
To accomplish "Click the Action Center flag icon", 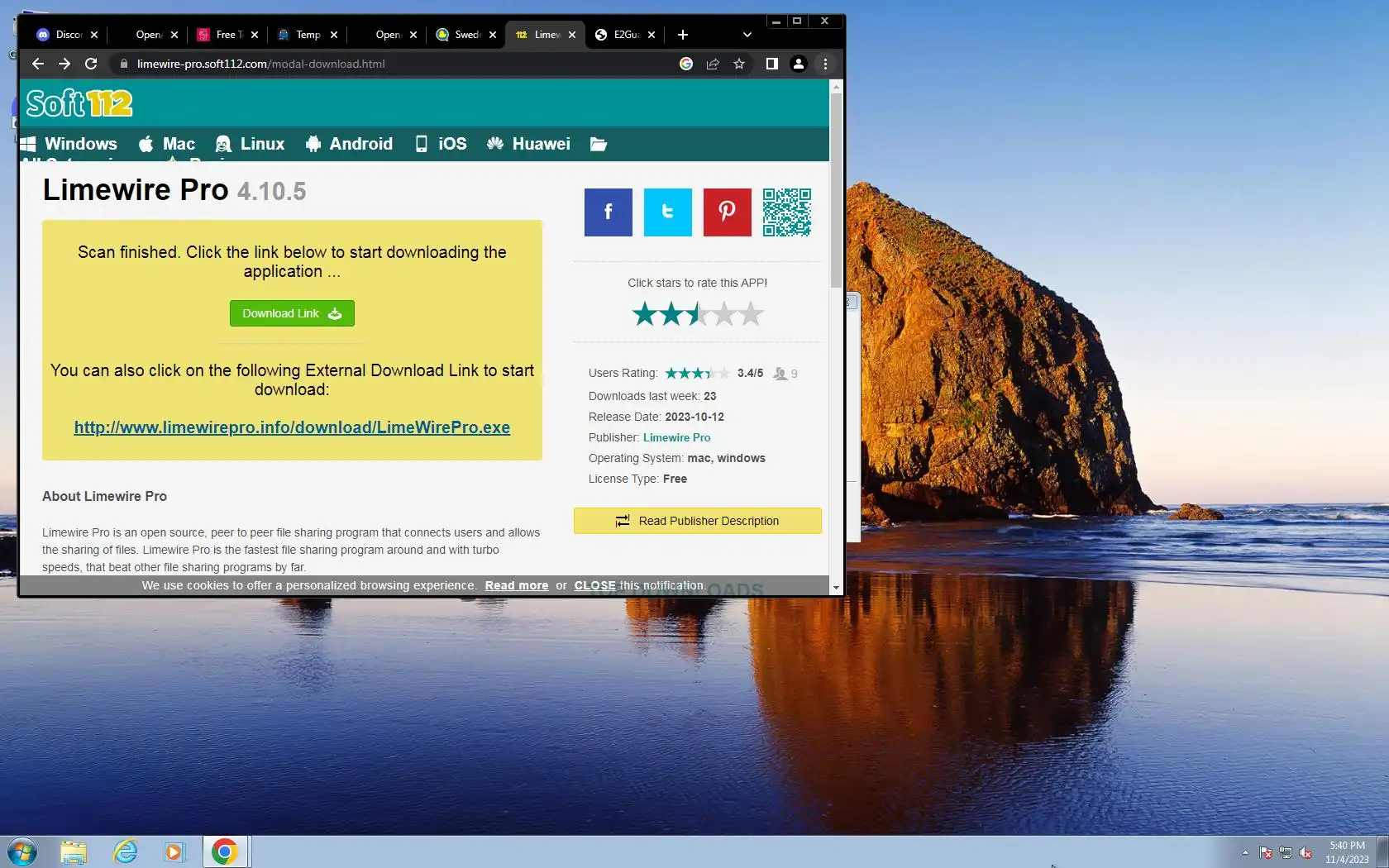I will pyautogui.click(x=1266, y=852).
